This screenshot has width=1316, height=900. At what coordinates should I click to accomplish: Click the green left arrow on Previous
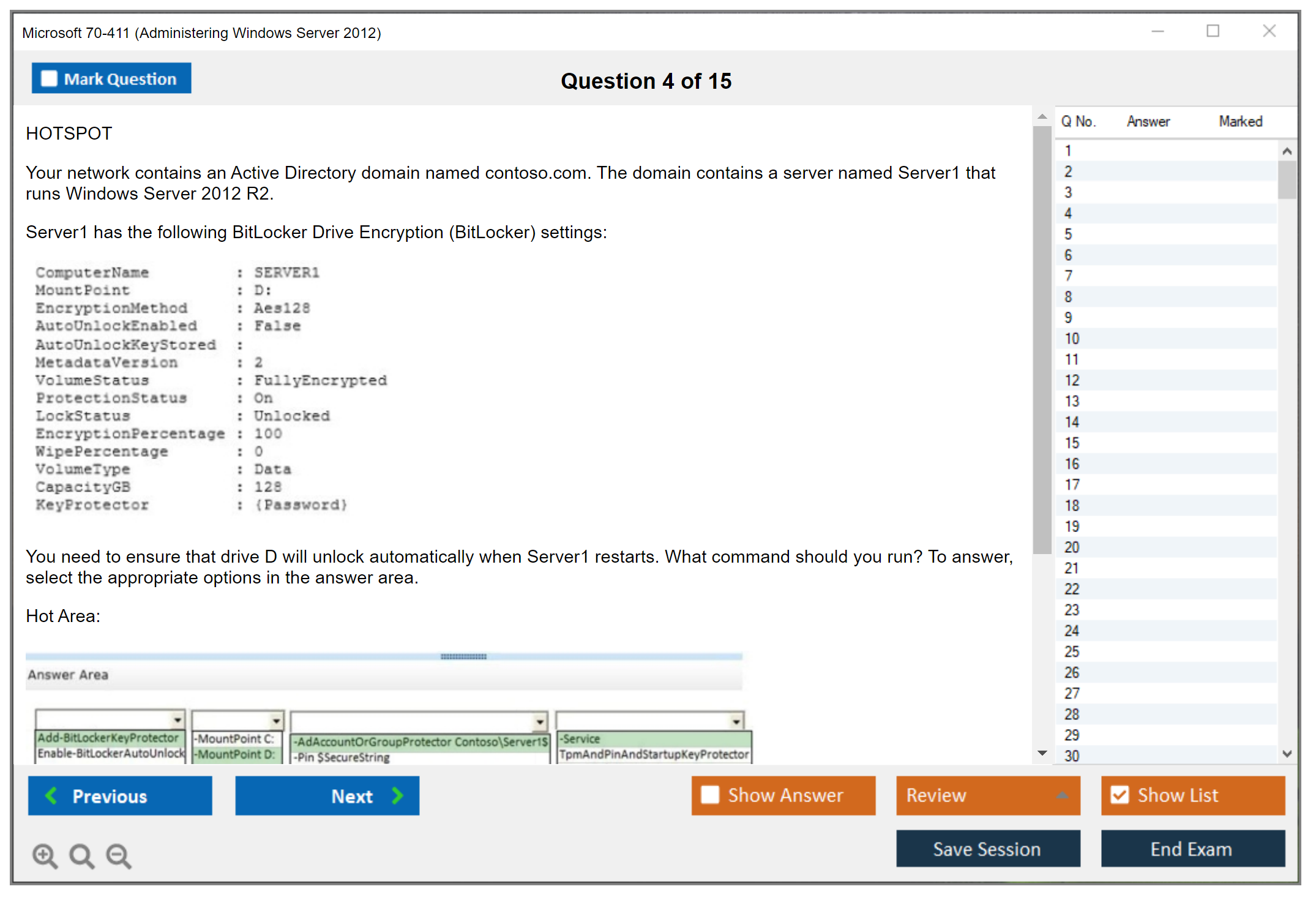51,795
